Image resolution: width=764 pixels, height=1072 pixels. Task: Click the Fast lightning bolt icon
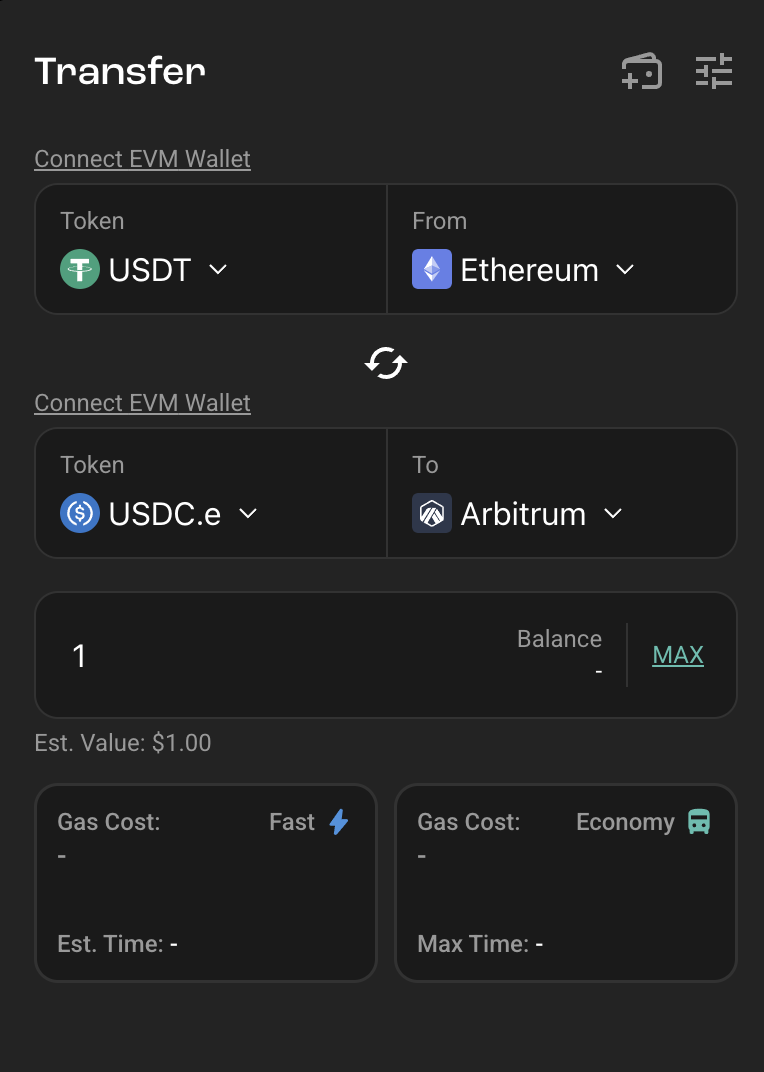click(339, 822)
